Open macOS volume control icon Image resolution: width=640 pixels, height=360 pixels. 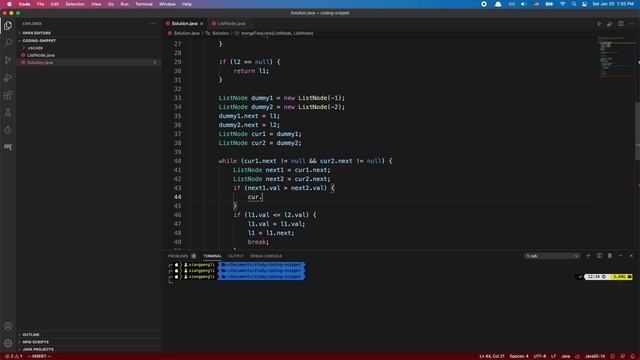(x=523, y=4)
